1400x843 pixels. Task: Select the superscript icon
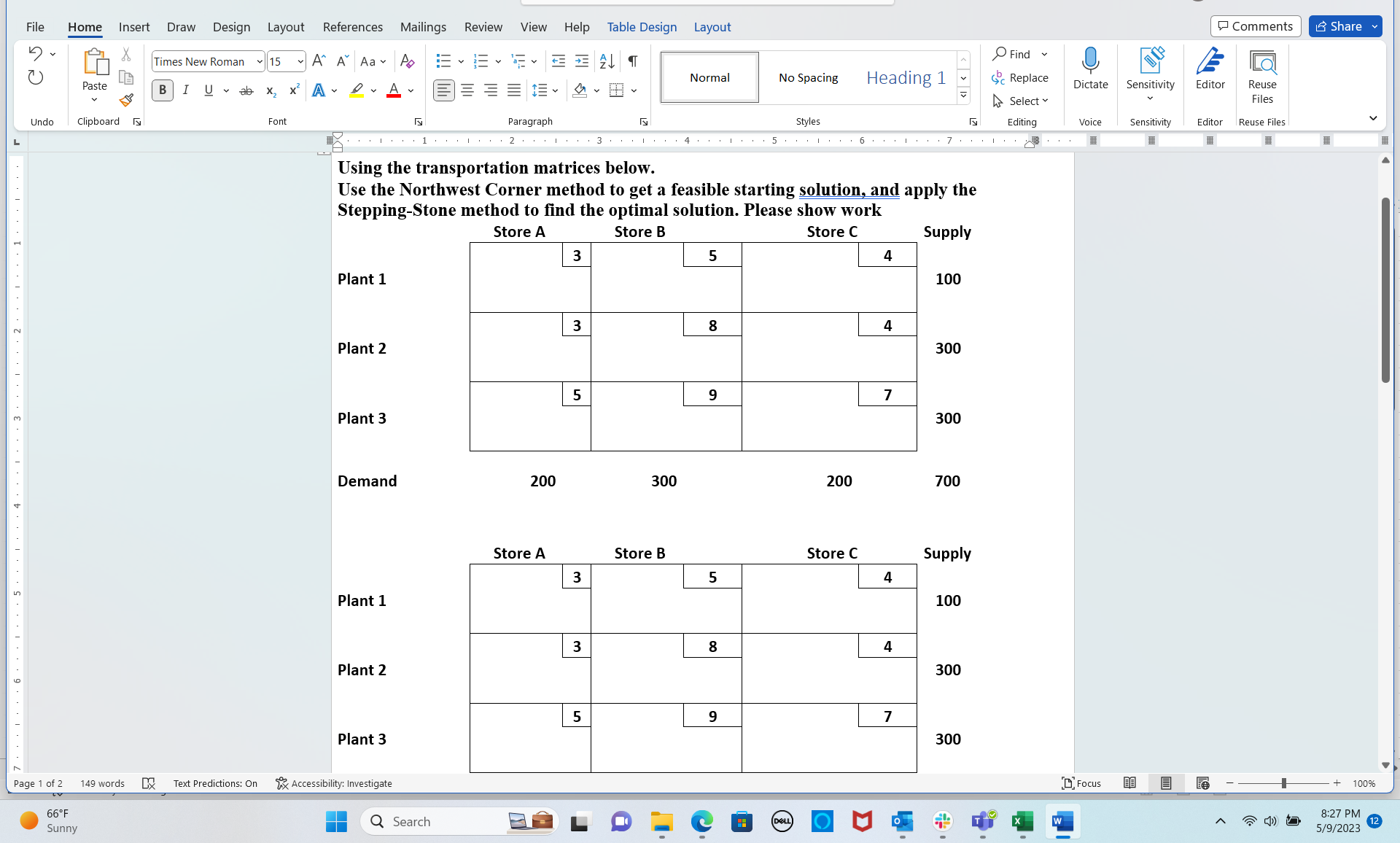point(293,90)
